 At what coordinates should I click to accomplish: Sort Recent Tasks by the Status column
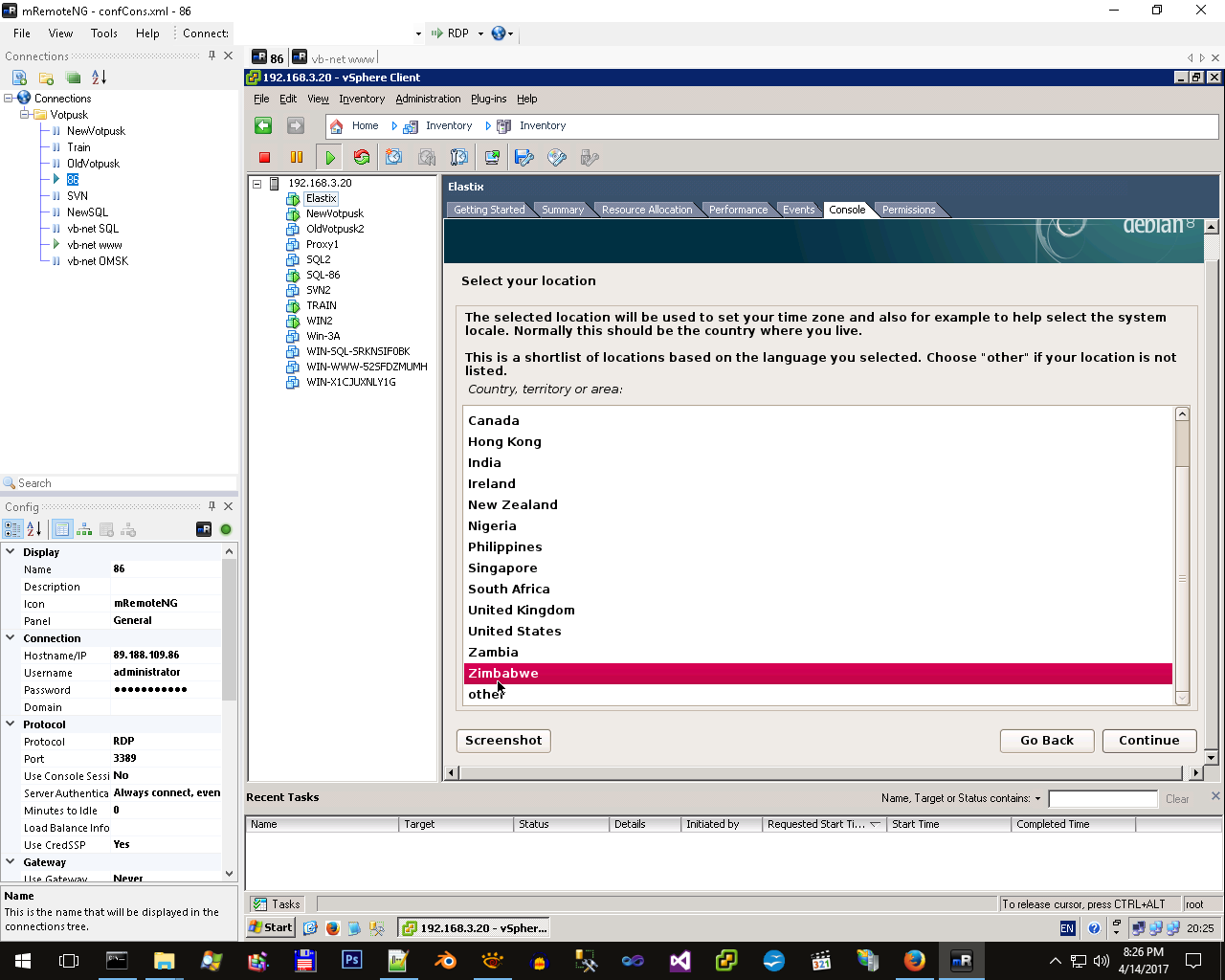(561, 824)
